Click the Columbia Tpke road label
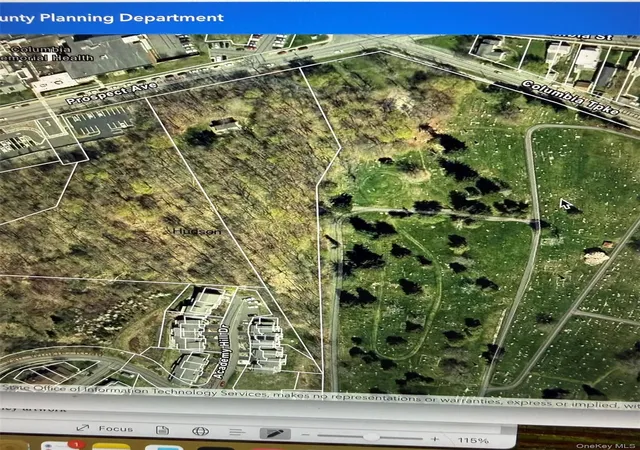 pos(571,98)
